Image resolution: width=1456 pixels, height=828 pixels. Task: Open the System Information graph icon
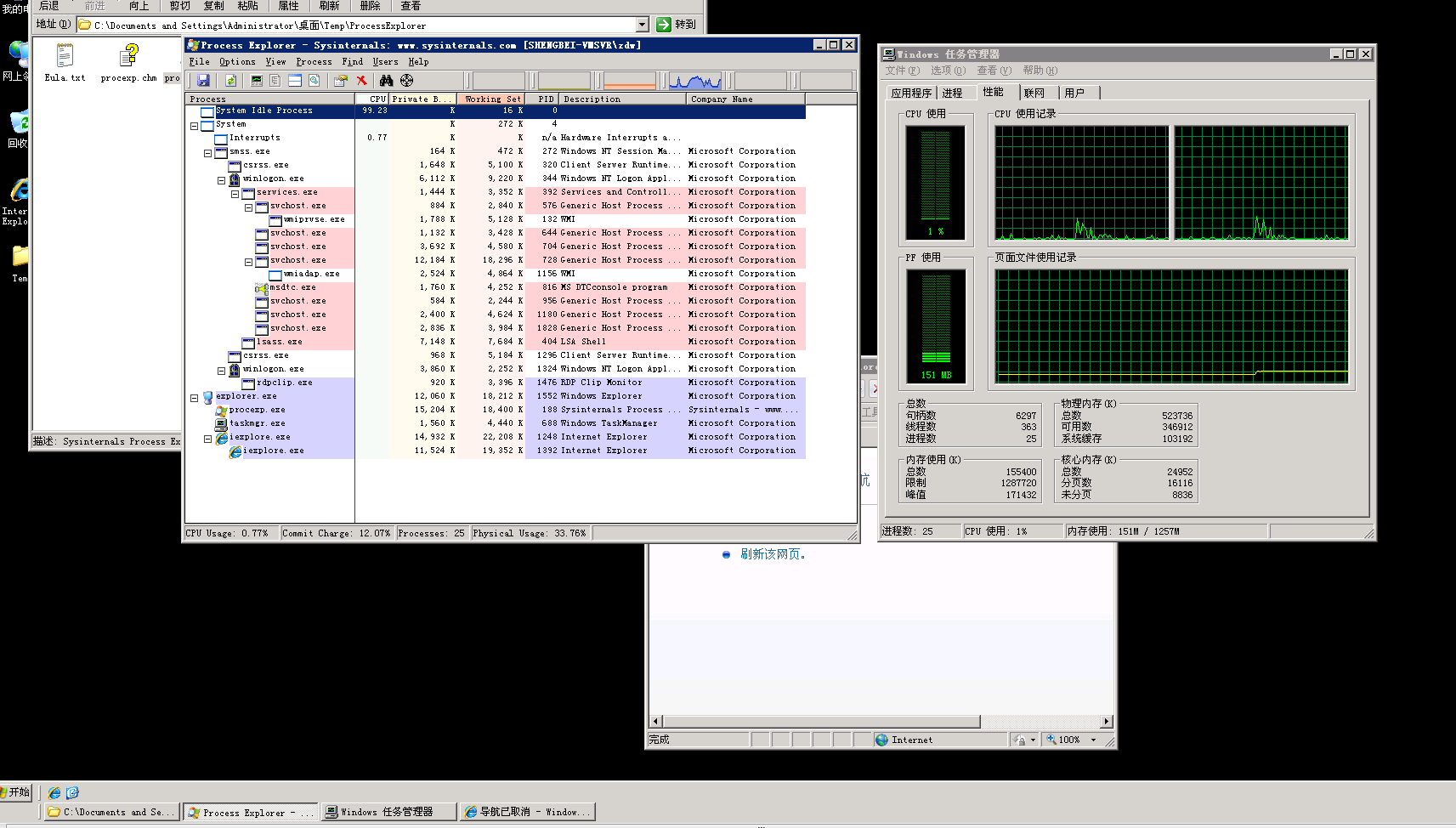click(257, 81)
